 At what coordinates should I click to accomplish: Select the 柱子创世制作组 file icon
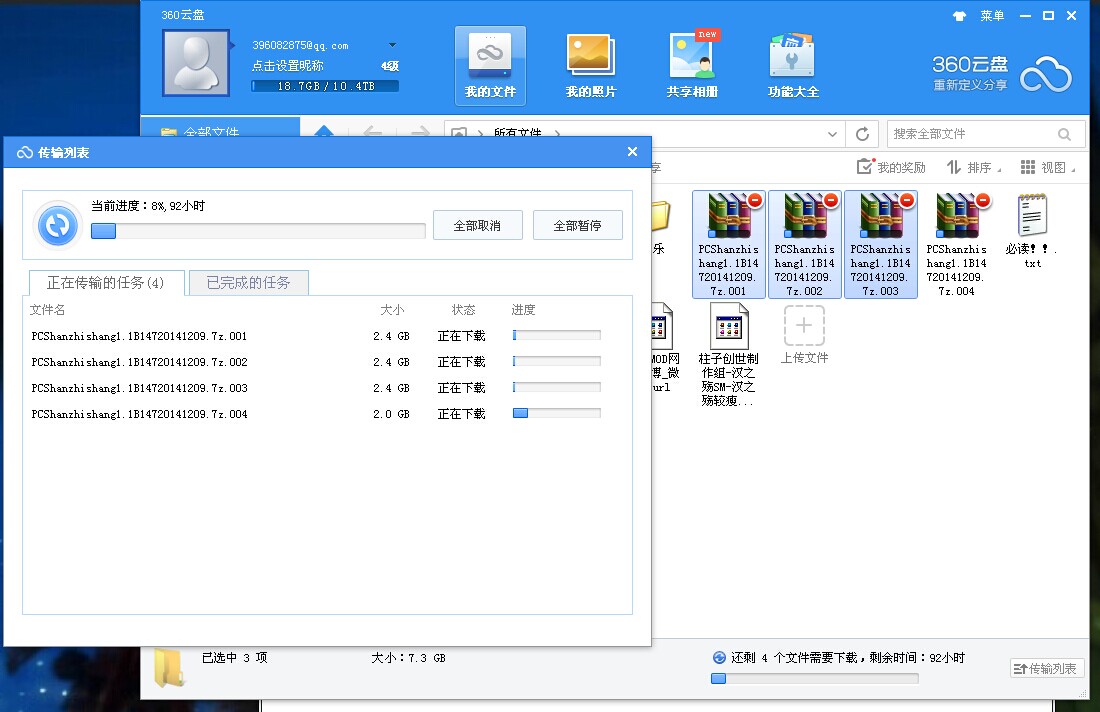pos(728,355)
